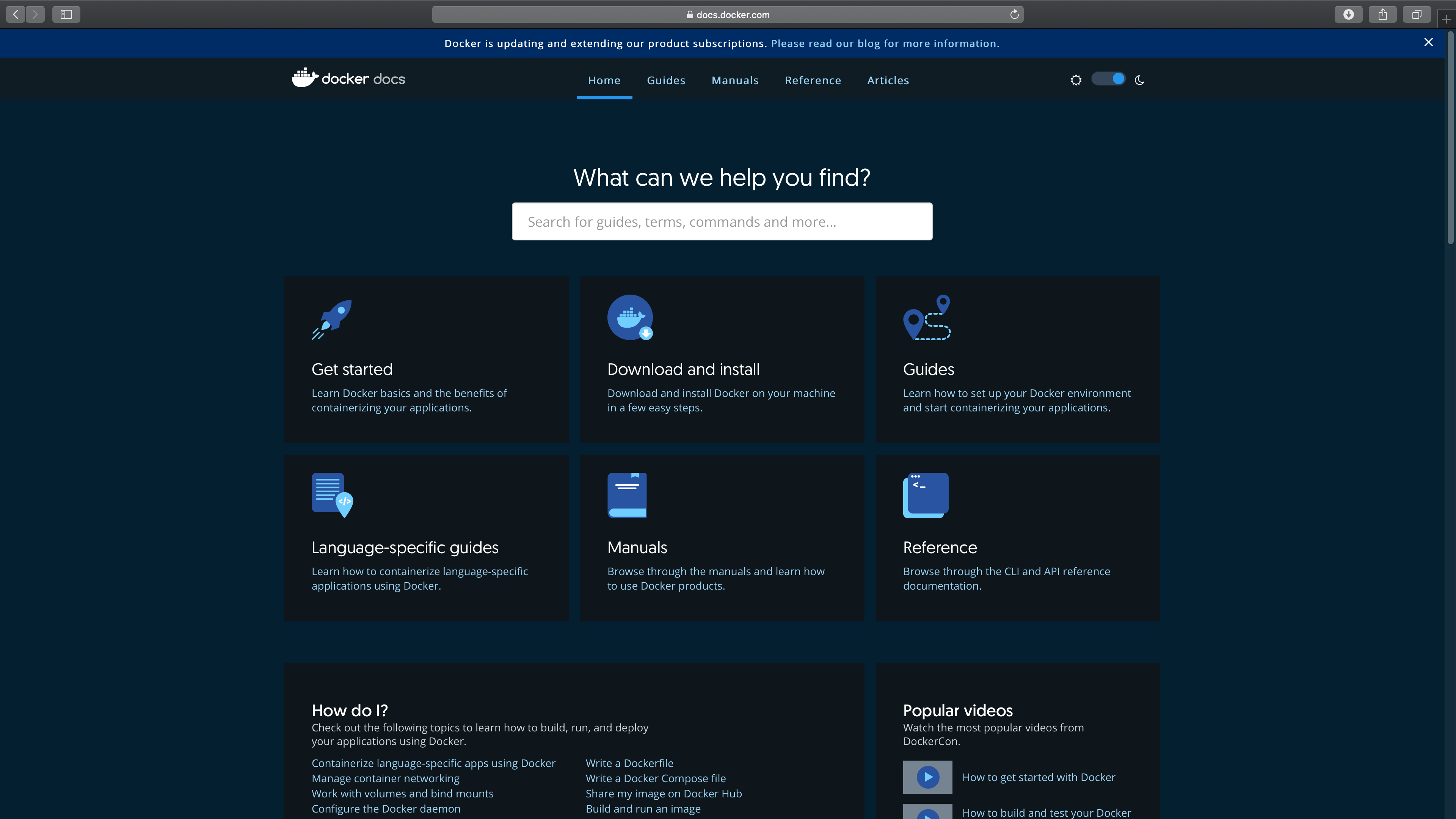
Task: Click the Manuals book icon
Action: click(x=627, y=495)
